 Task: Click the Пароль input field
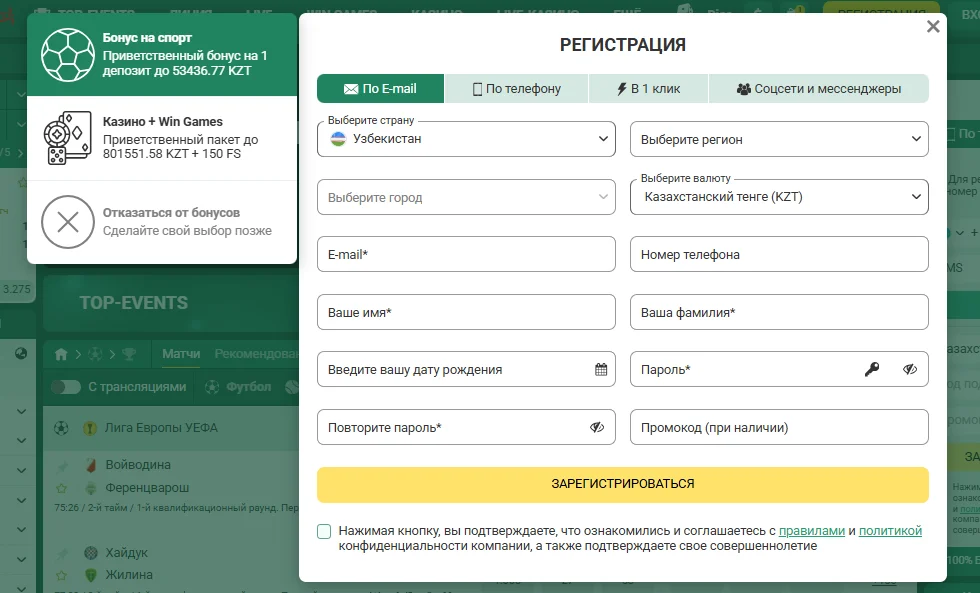point(779,369)
